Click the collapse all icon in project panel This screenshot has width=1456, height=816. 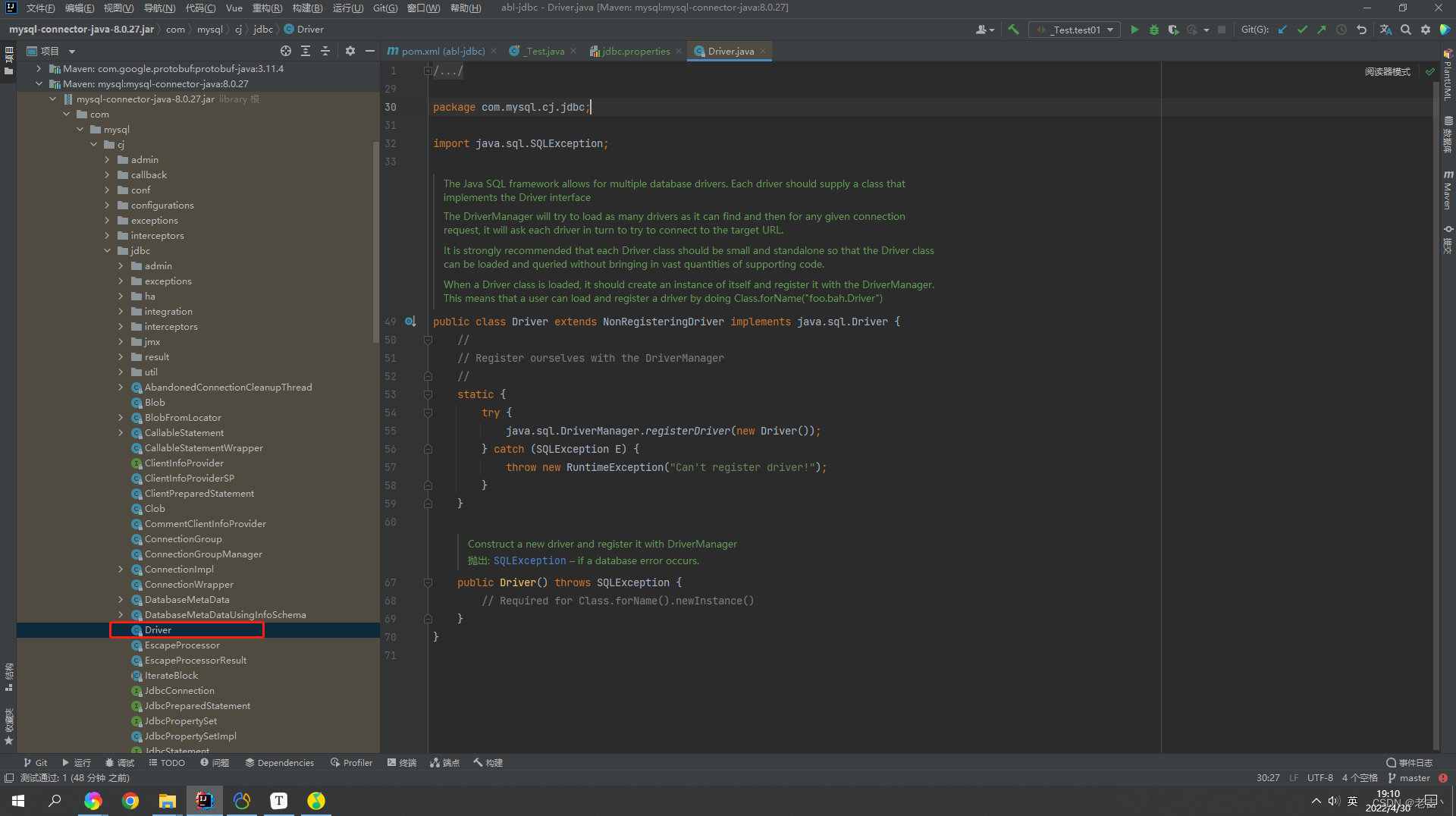click(325, 51)
